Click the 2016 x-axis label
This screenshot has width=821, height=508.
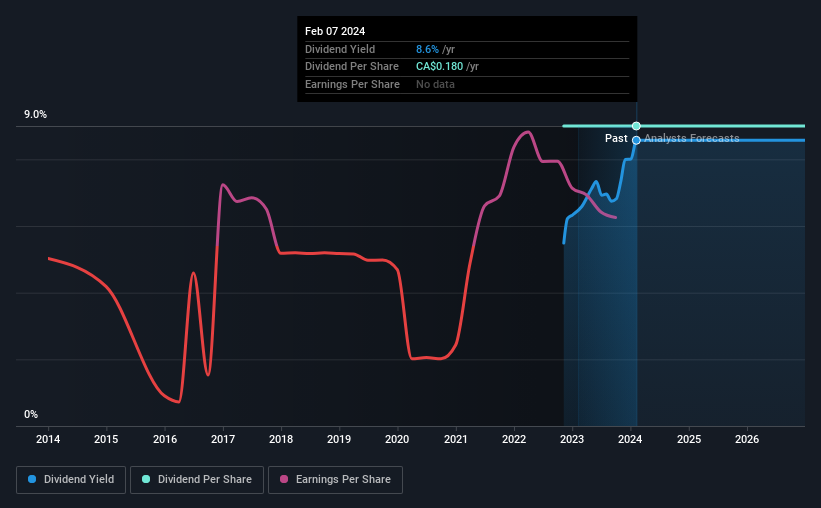tap(165, 439)
